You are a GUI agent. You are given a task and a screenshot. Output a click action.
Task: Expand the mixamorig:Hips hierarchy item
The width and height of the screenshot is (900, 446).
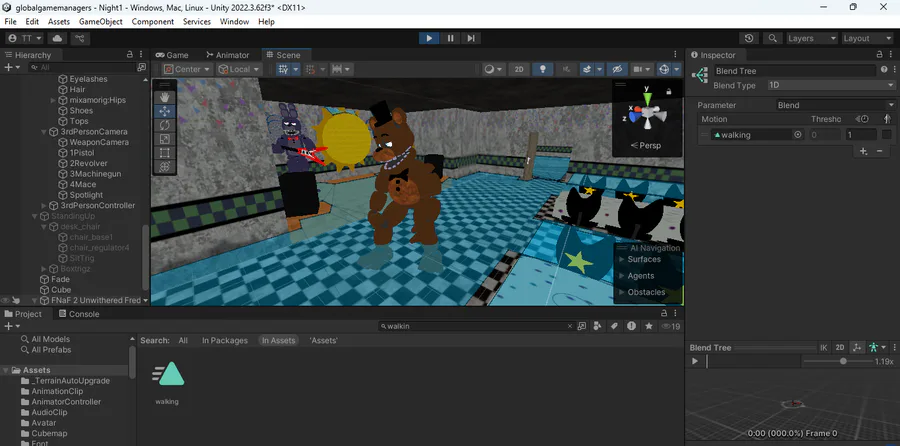point(53,100)
